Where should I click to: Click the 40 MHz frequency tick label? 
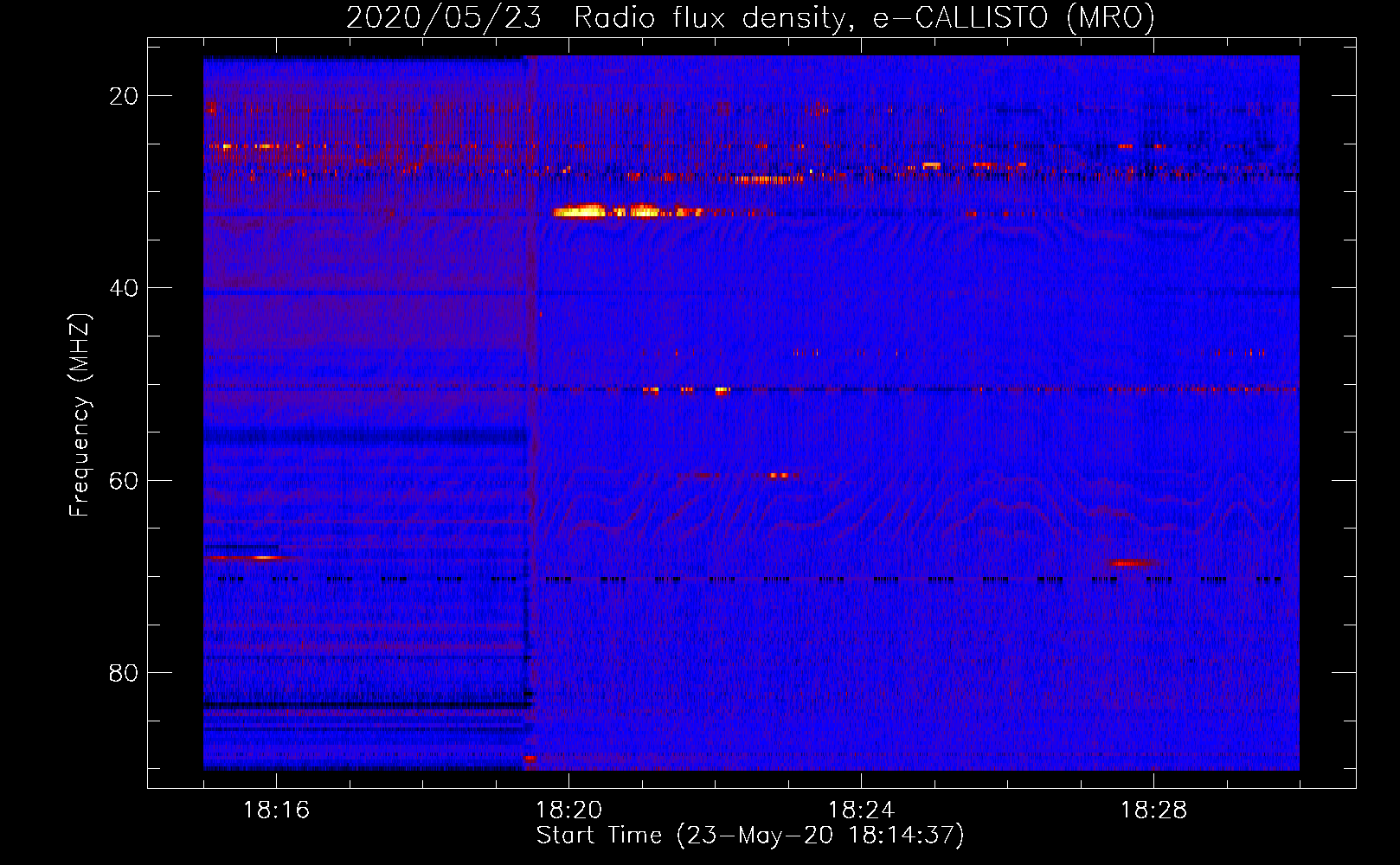[x=124, y=288]
